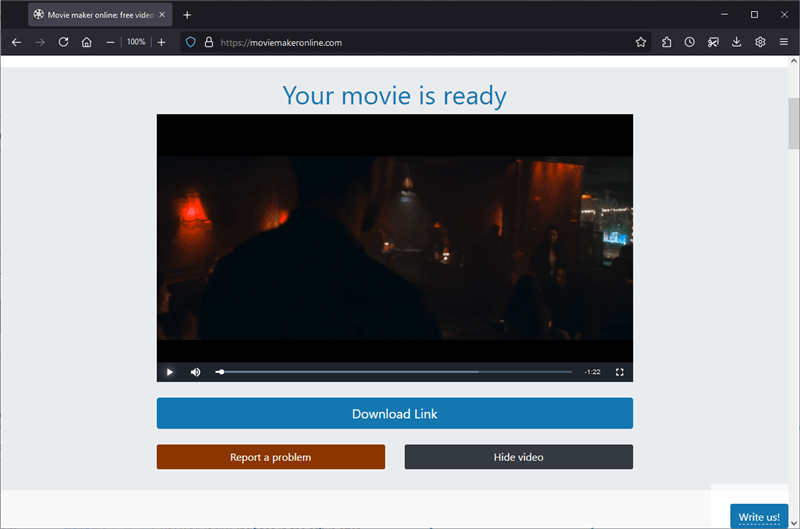Bookmark this page with star
The width and height of the screenshot is (800, 529).
[x=641, y=42]
